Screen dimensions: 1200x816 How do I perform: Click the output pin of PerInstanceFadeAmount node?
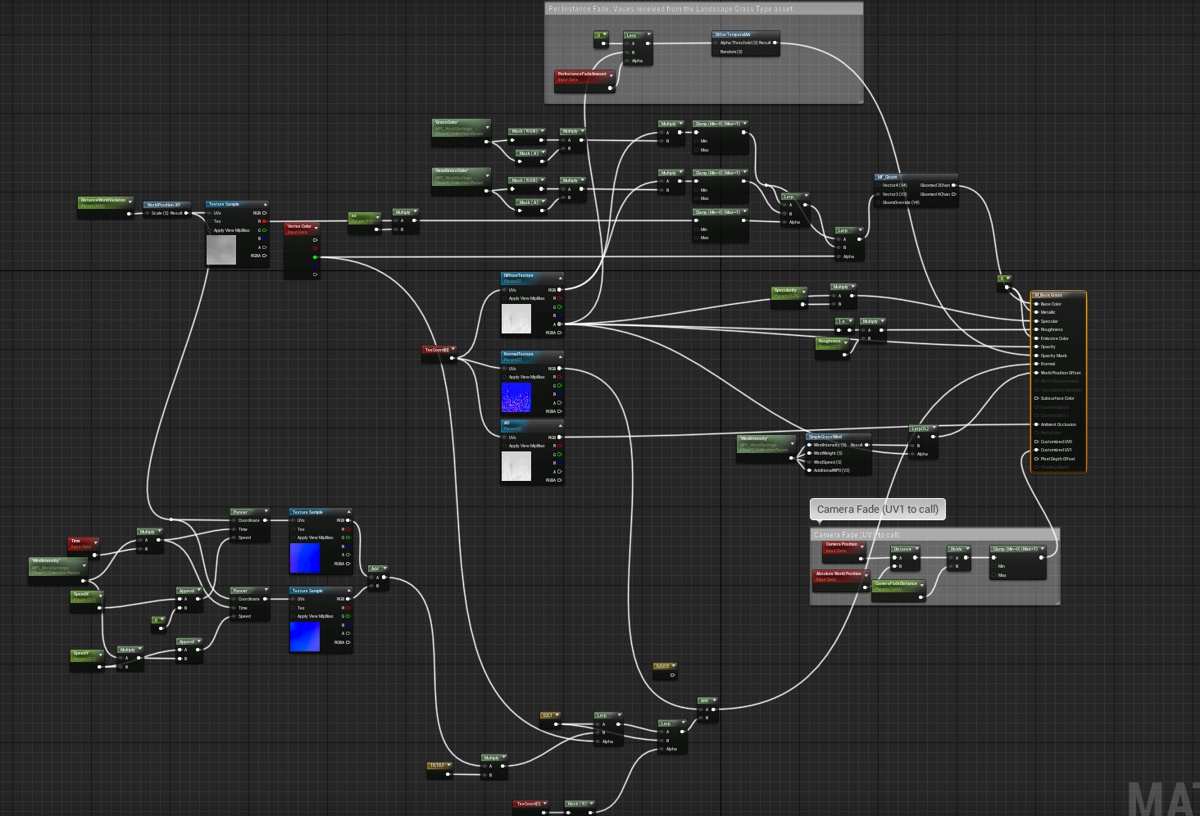click(610, 88)
